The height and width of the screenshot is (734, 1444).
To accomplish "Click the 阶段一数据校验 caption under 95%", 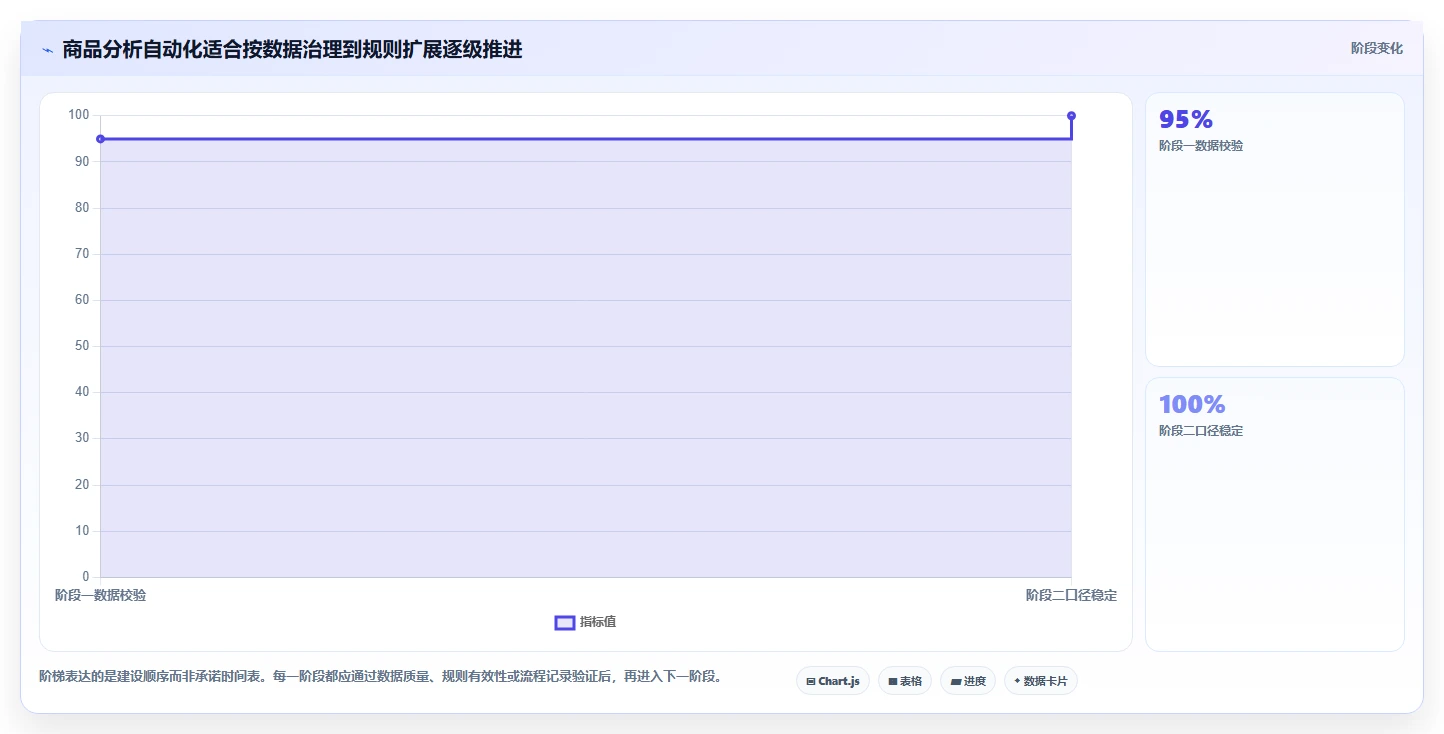I will 1201,146.
